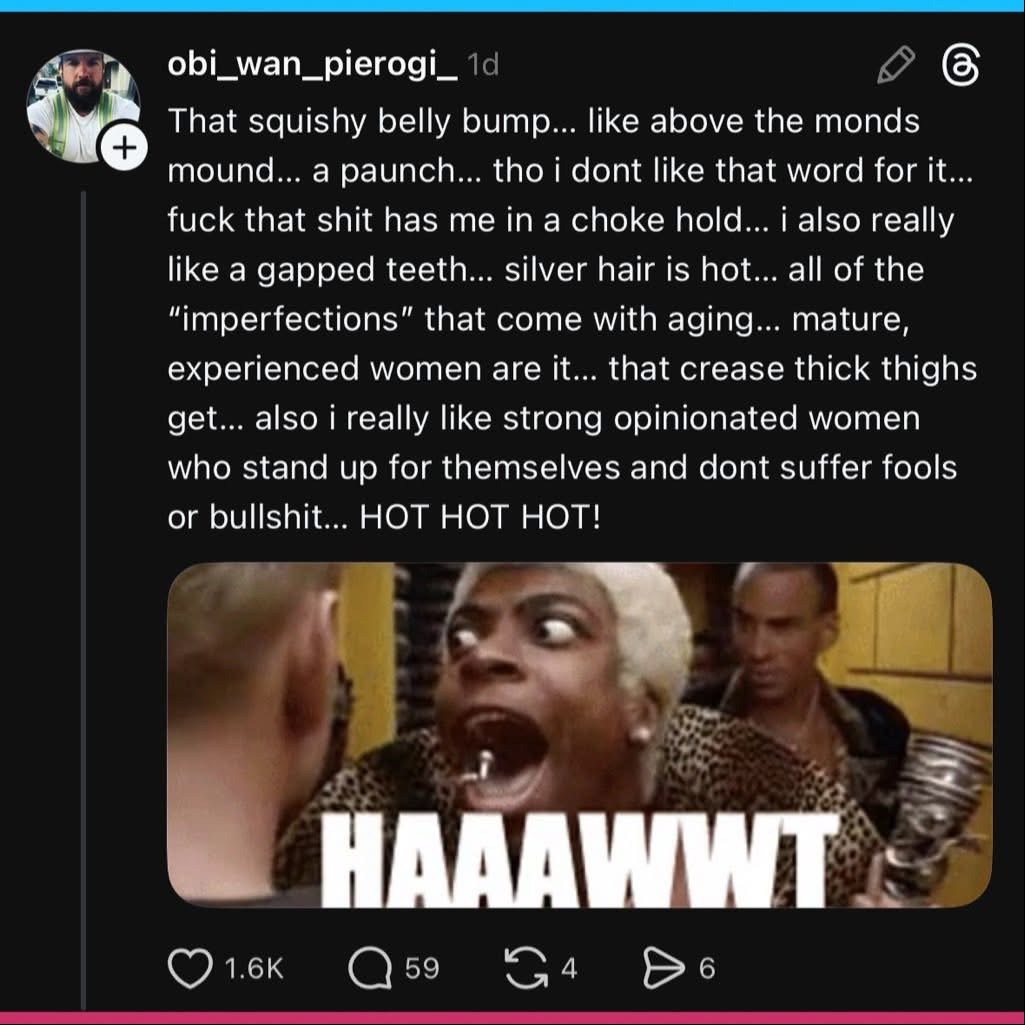Tap the pencil edit icon

click(895, 65)
